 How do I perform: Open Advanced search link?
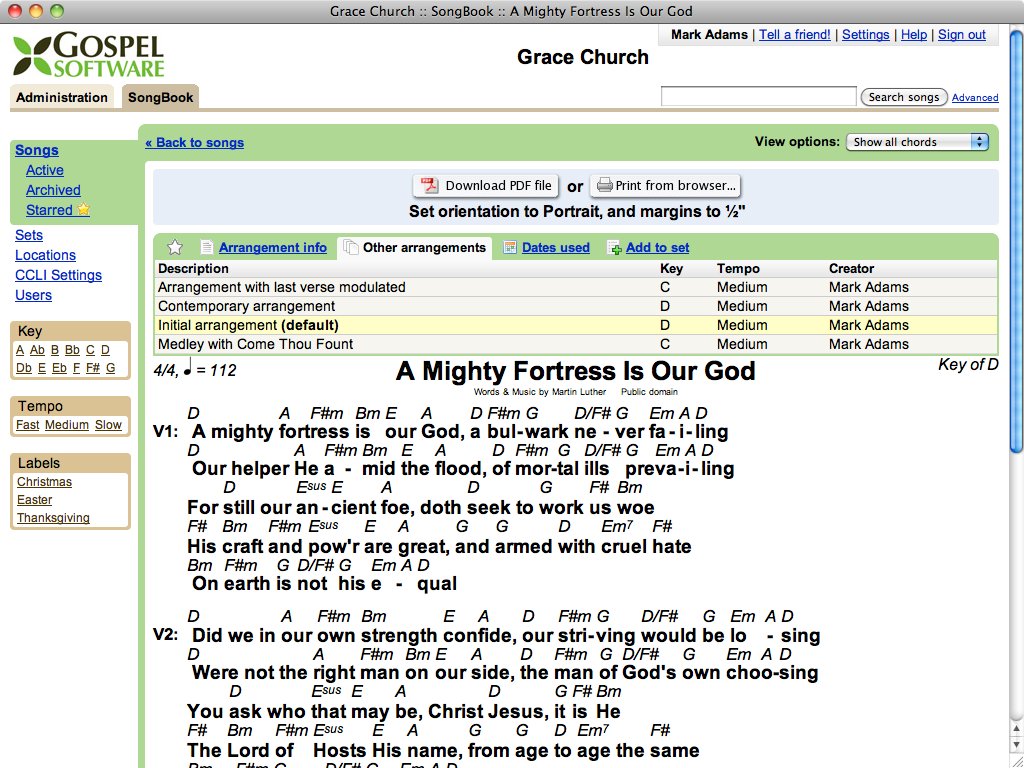975,97
